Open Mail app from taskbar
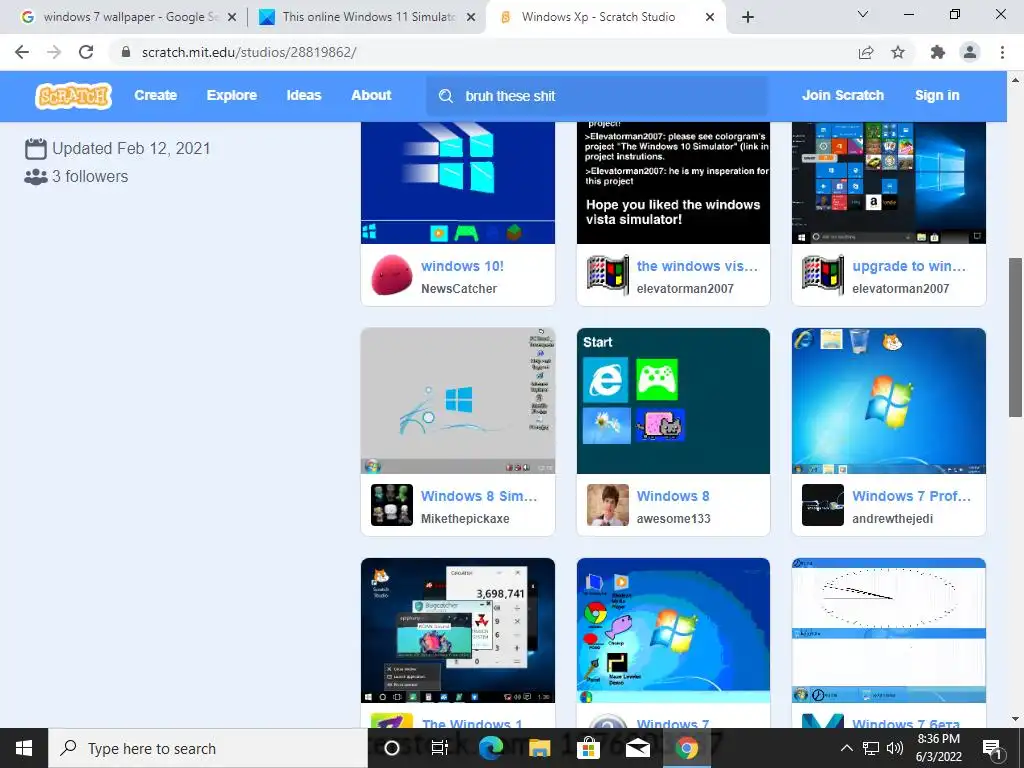1024x768 pixels. pos(637,748)
